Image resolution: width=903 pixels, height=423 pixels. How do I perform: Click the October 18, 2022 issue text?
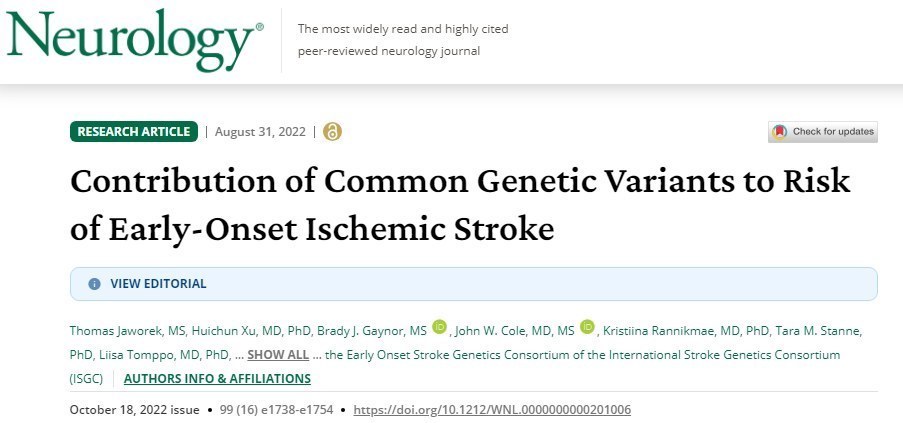135,410
